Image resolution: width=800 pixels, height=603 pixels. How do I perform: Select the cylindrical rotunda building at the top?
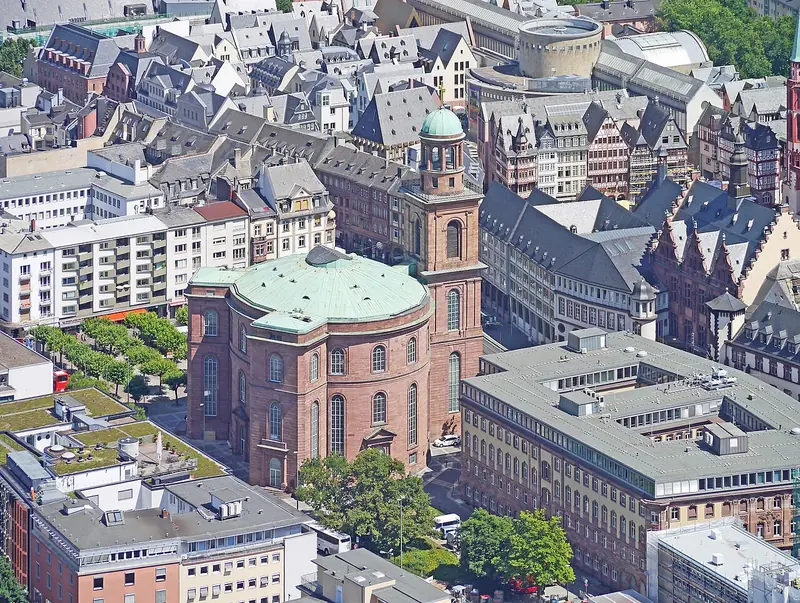click(559, 47)
